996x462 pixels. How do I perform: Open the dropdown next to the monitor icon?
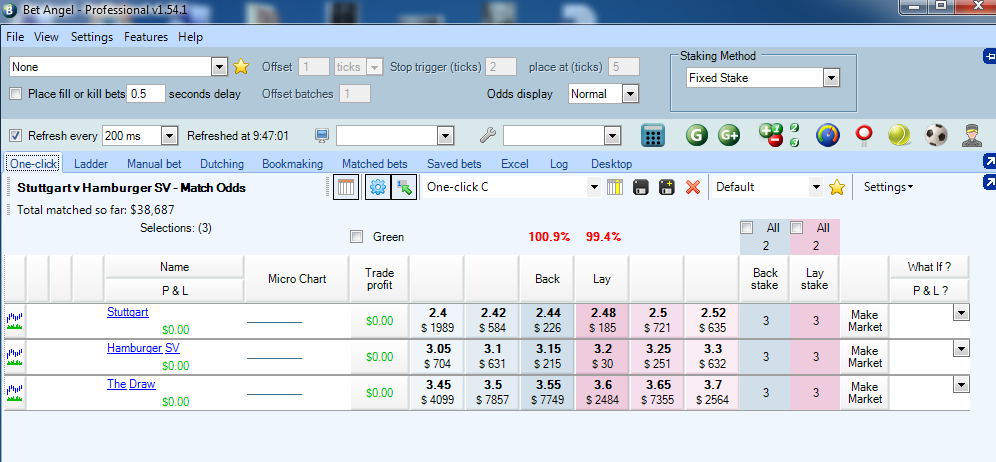coord(445,135)
